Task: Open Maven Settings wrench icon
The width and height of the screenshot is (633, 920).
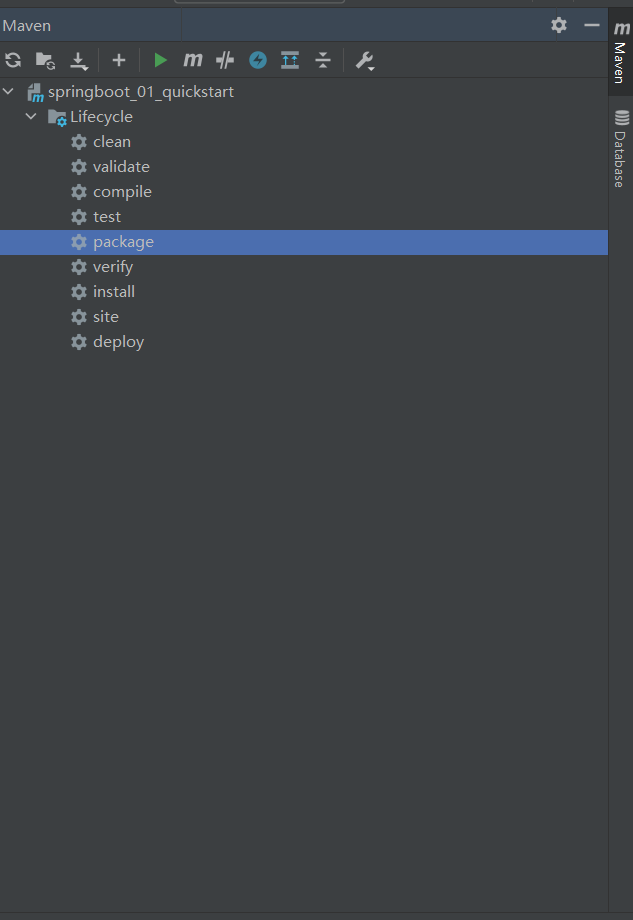Action: click(364, 61)
